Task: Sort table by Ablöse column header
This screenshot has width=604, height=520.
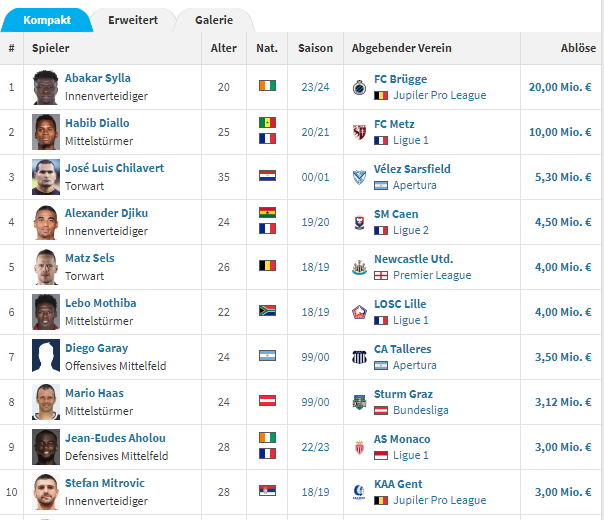Action: (577, 48)
